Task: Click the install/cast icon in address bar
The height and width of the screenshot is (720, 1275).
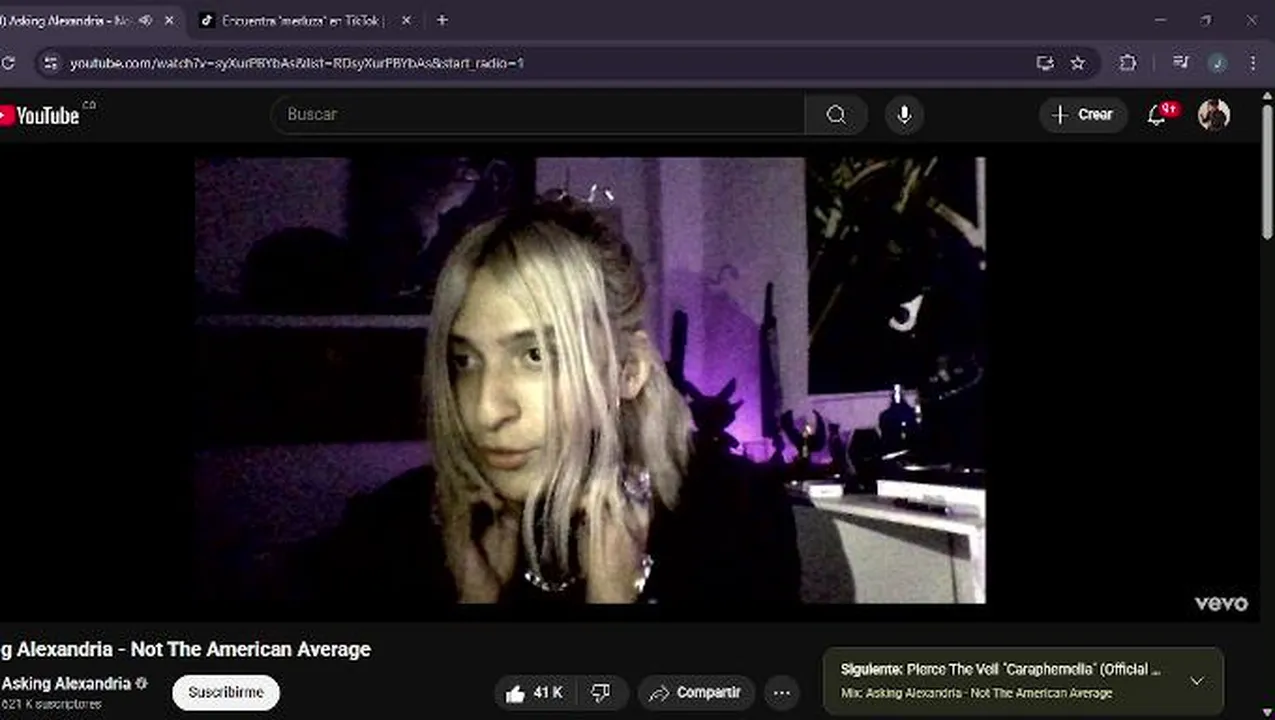Action: [x=1045, y=63]
